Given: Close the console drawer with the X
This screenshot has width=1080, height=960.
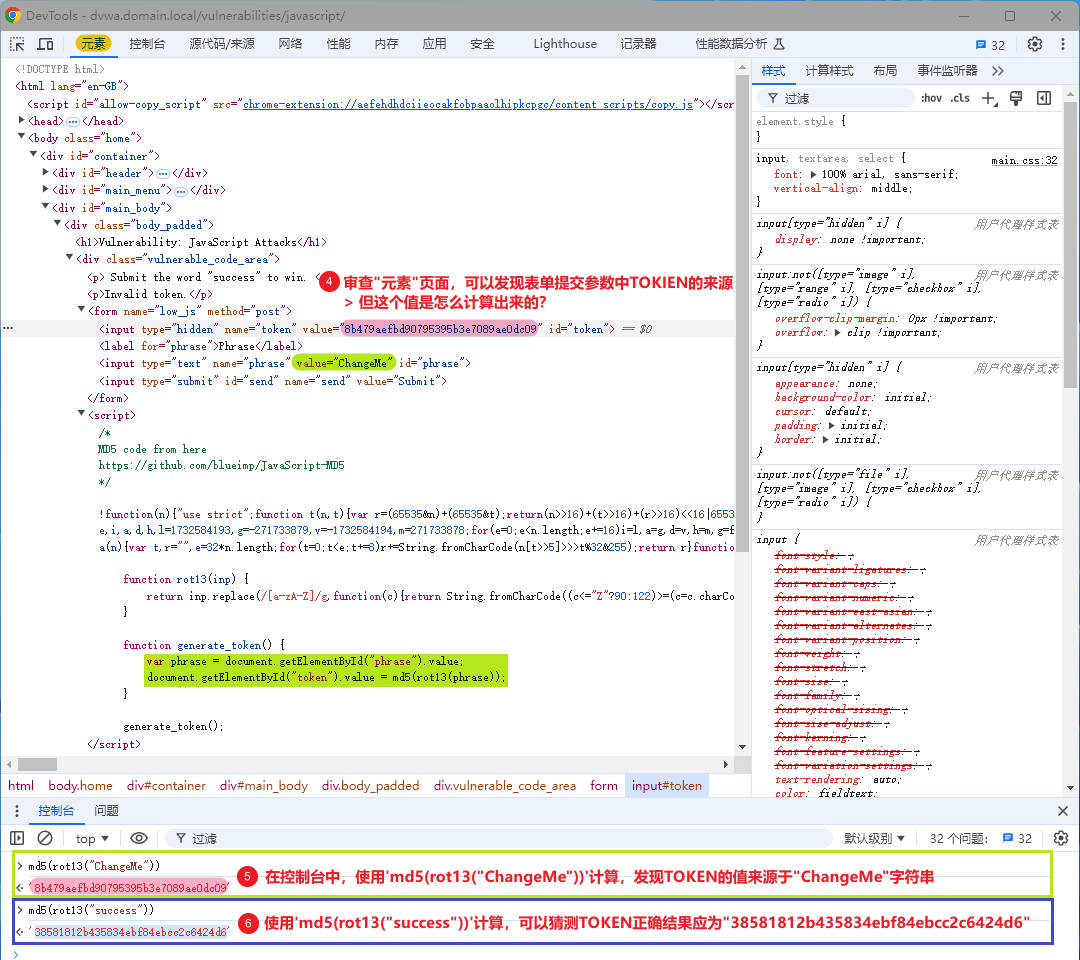Looking at the screenshot, I should coord(1063,811).
